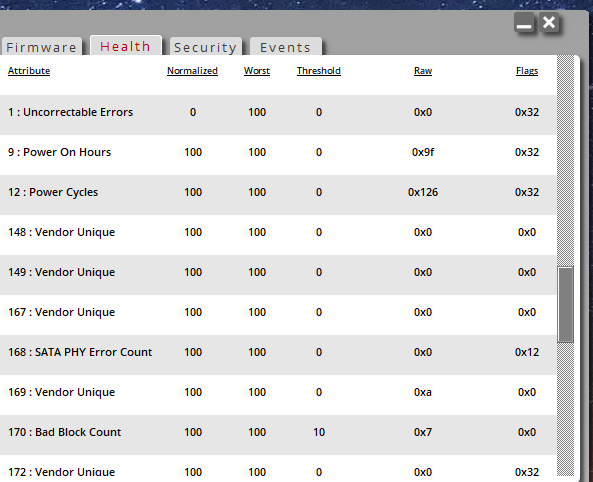Click the scrollbar track below the thumb
Screen dimensions: 593x482
coord(566,409)
